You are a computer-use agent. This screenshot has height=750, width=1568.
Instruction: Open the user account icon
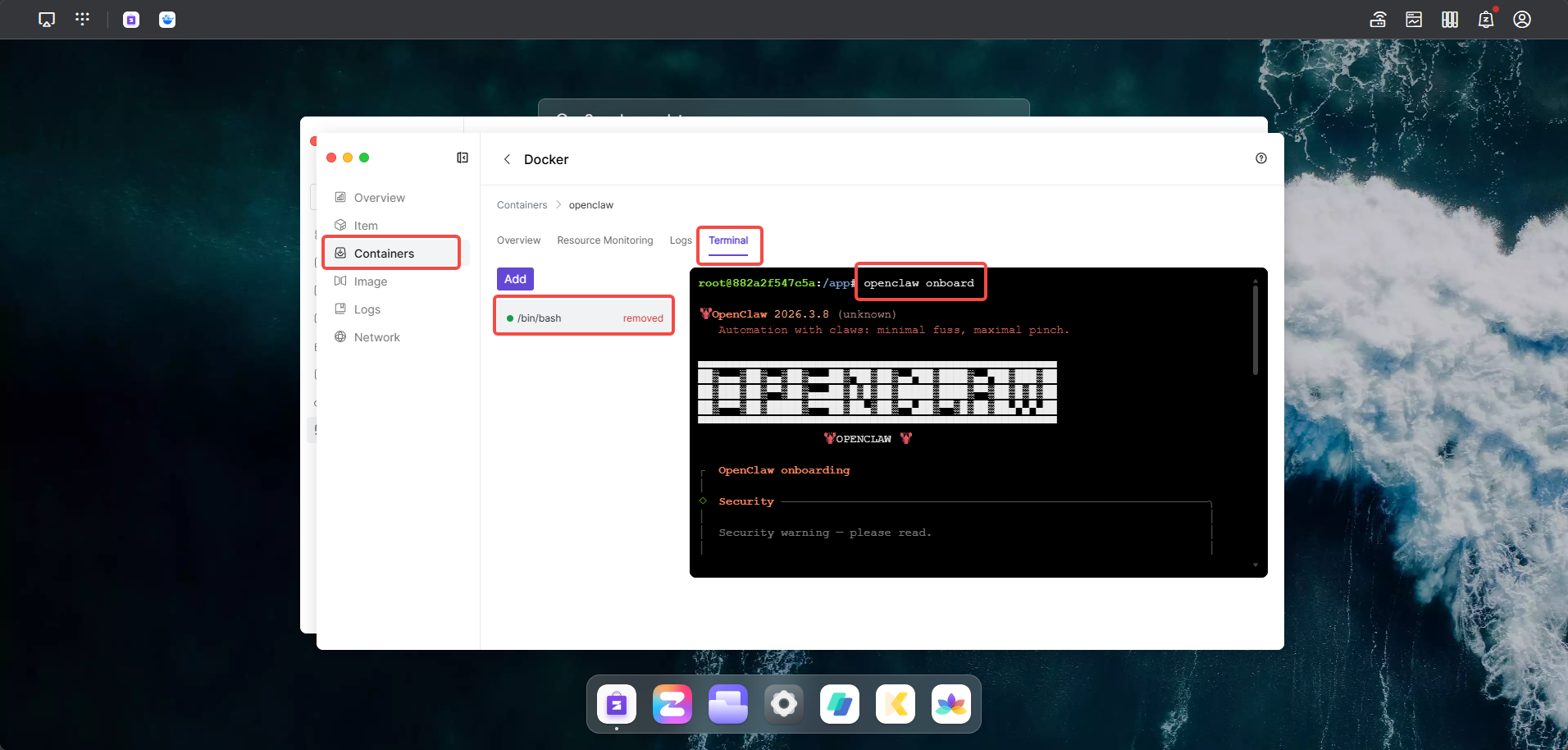1521,20
